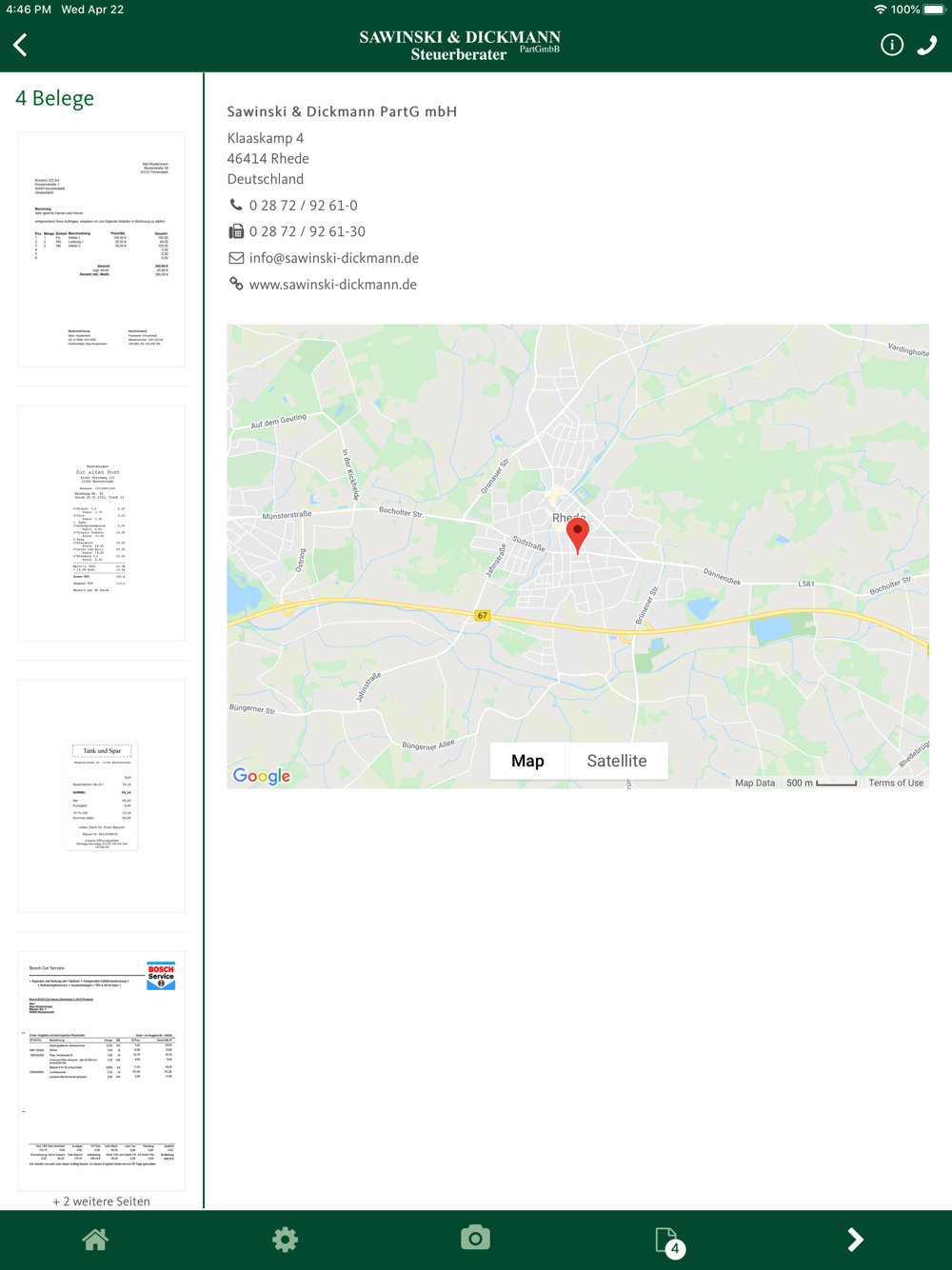Tap the envelope email icon
Screen dimensions: 952x1270
236,258
